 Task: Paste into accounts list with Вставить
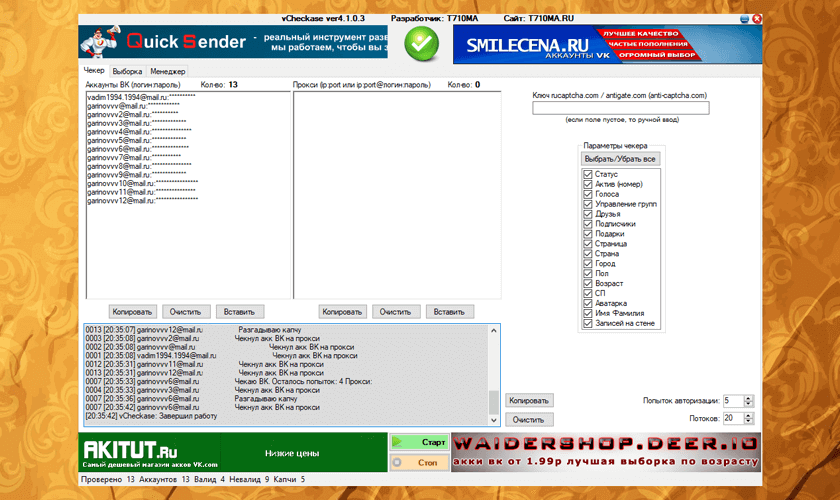[239, 311]
